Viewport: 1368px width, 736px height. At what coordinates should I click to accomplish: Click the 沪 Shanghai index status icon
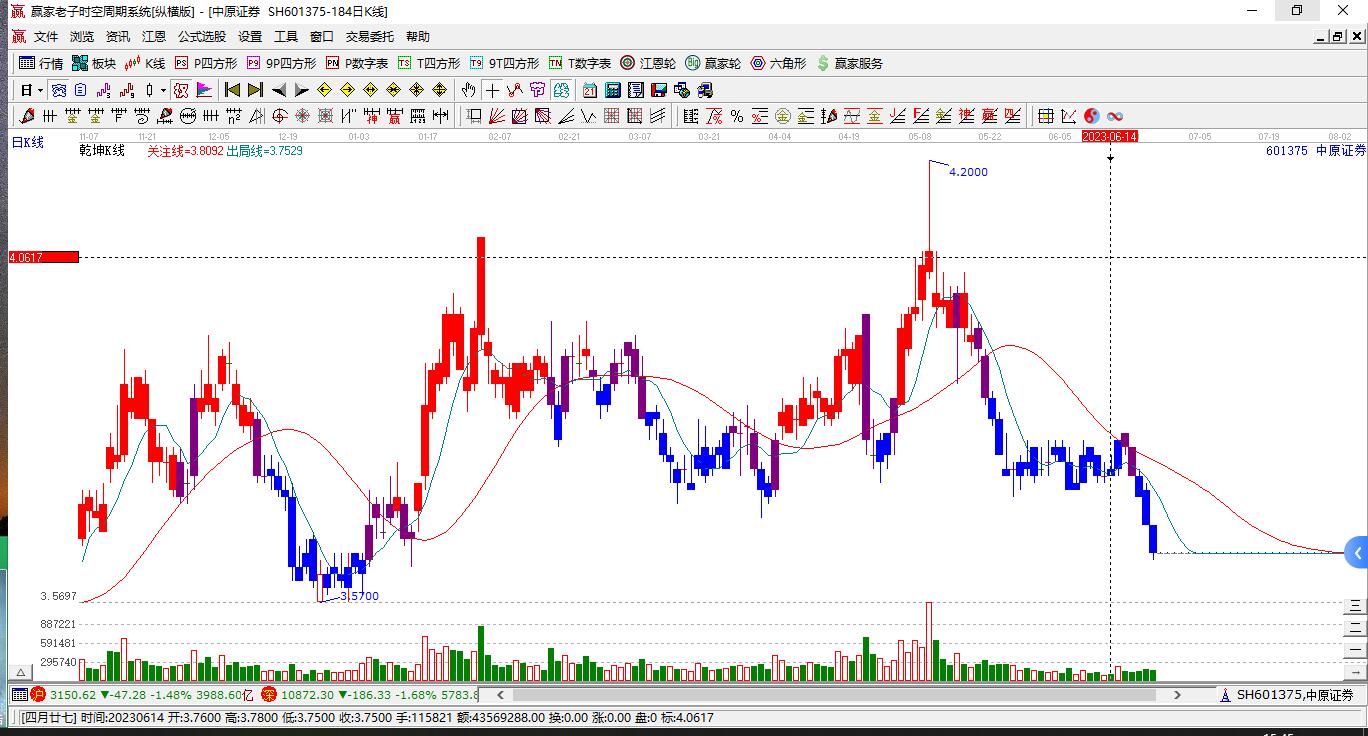pos(38,695)
